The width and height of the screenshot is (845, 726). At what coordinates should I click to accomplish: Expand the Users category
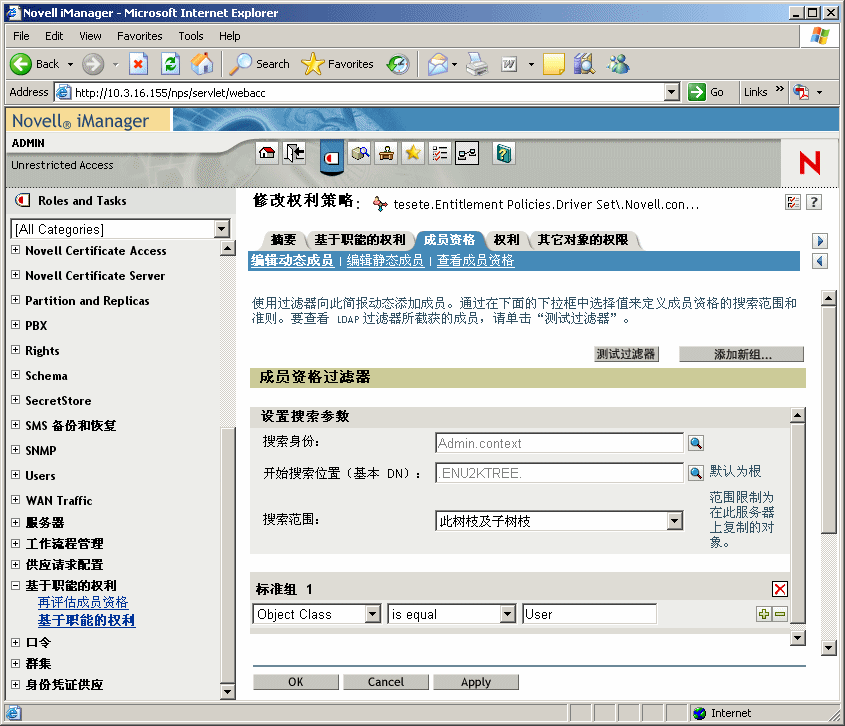click(16, 475)
